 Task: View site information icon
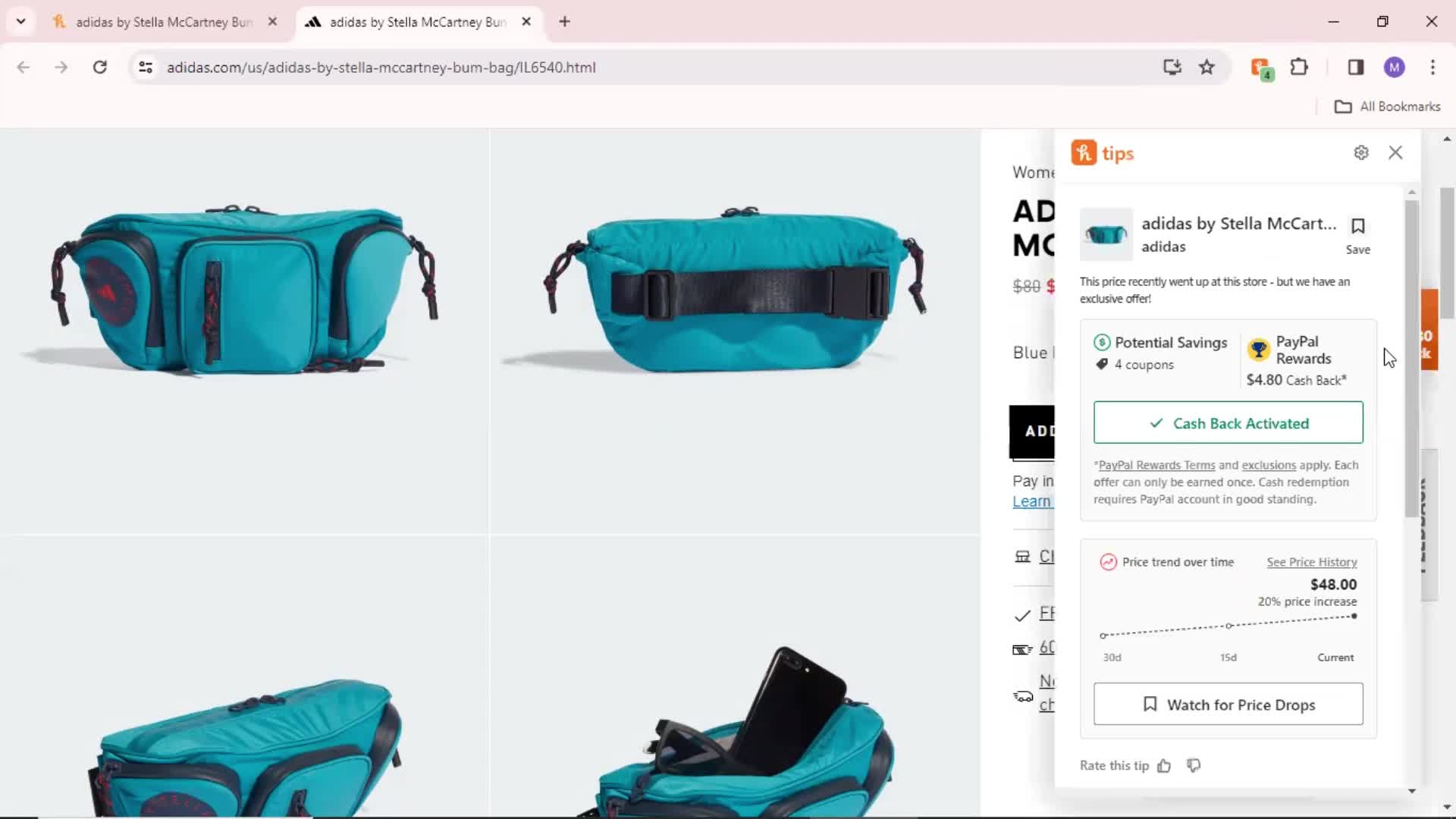pyautogui.click(x=146, y=67)
